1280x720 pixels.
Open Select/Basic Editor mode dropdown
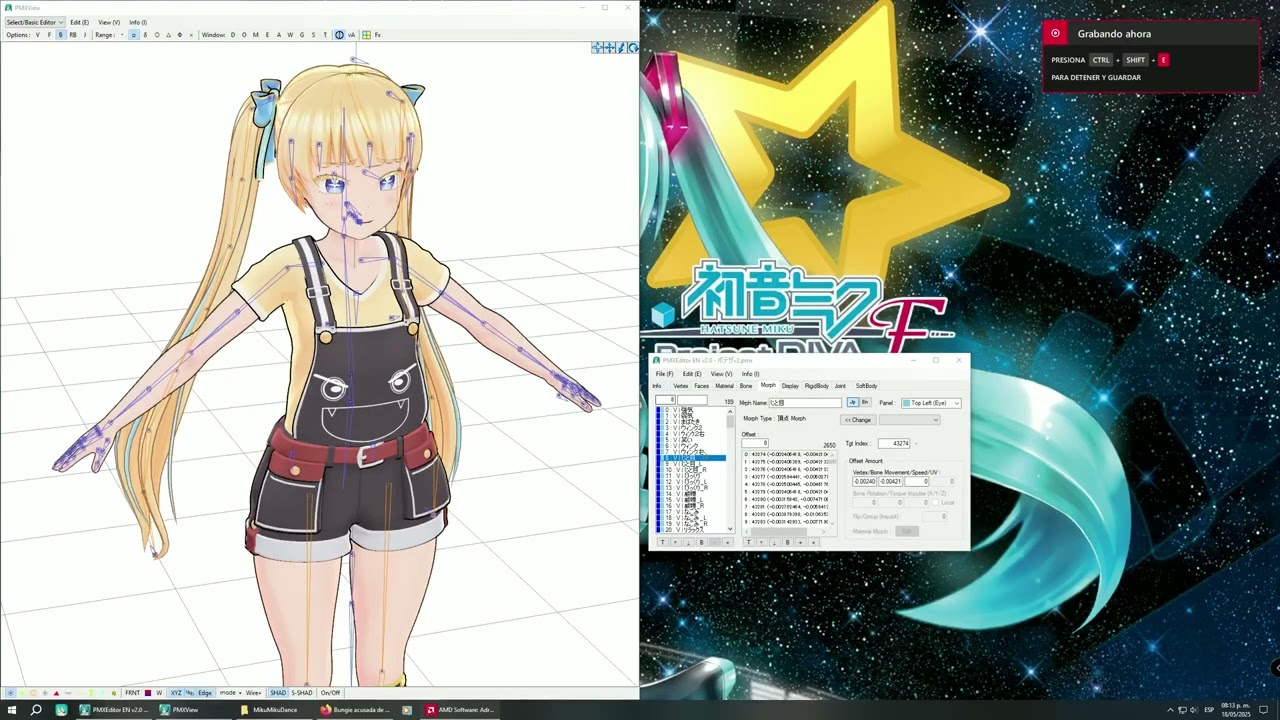coord(34,22)
